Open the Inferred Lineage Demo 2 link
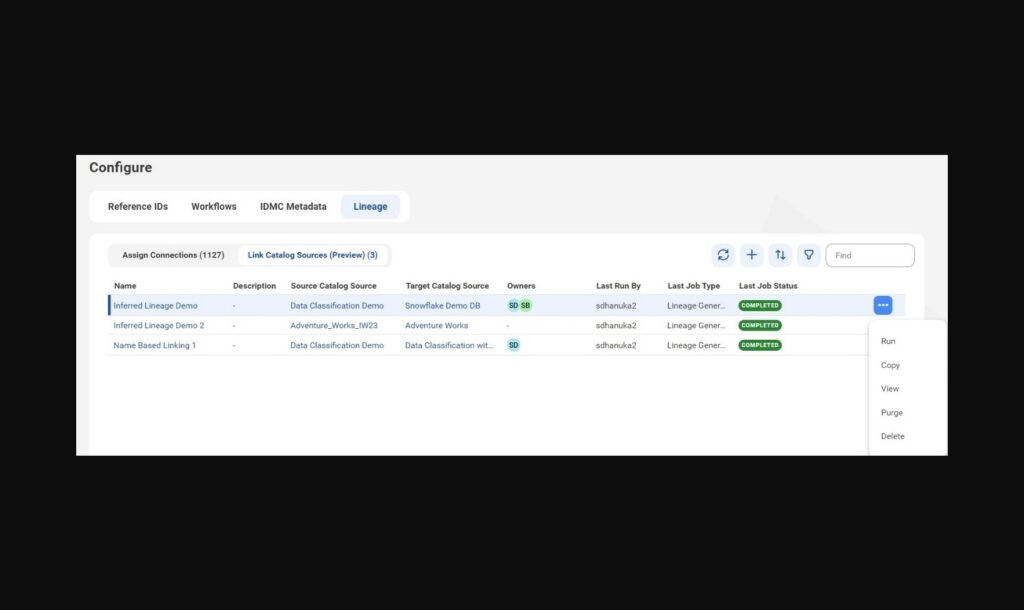The width and height of the screenshot is (1024, 610). [x=159, y=325]
